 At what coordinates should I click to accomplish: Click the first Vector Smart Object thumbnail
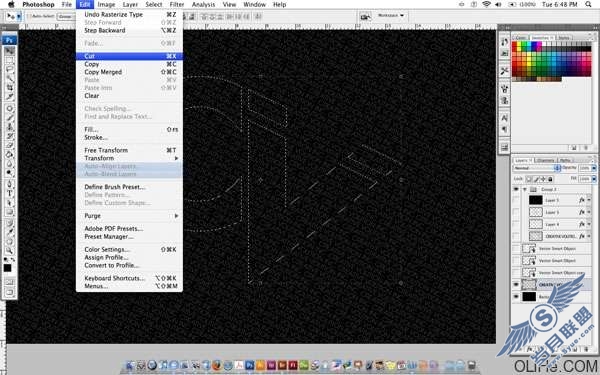(x=529, y=249)
